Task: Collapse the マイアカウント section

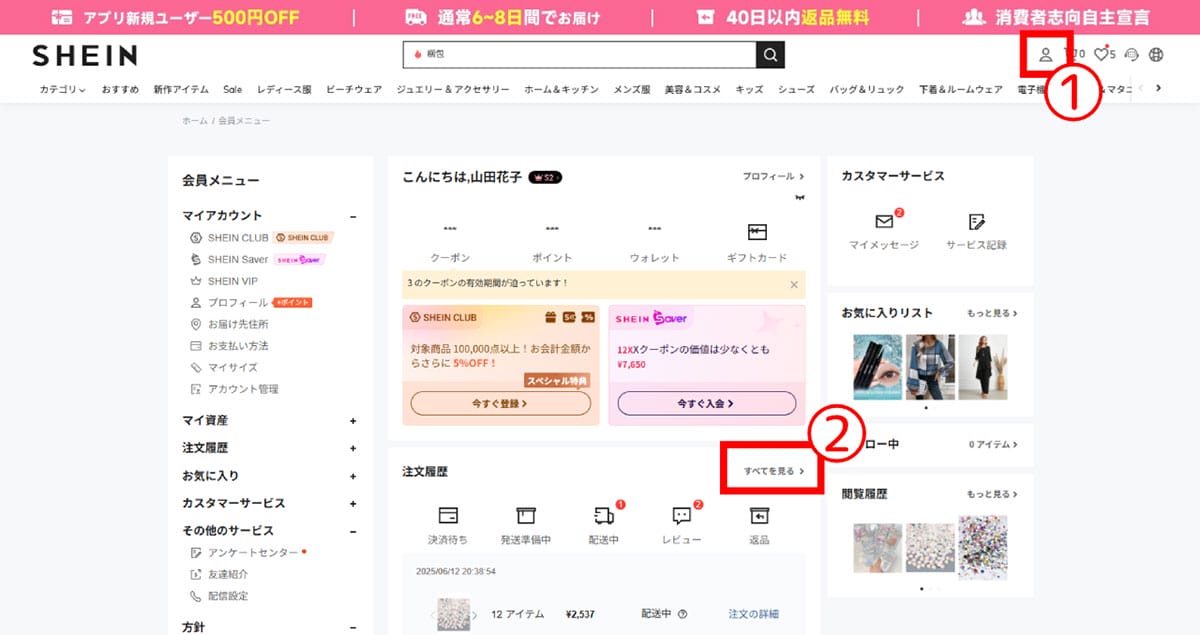Action: point(353,216)
